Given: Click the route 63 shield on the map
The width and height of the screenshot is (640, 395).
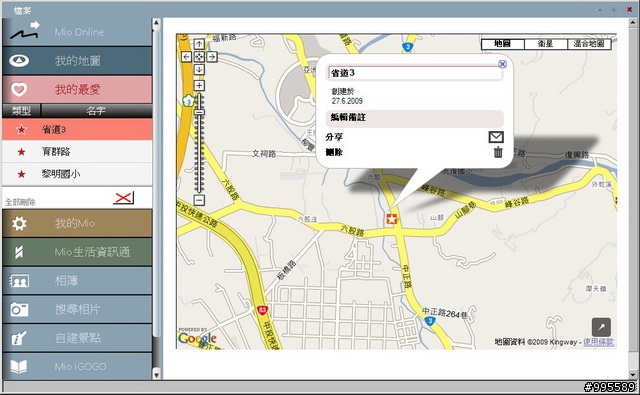Looking at the screenshot, I should coord(262,311).
